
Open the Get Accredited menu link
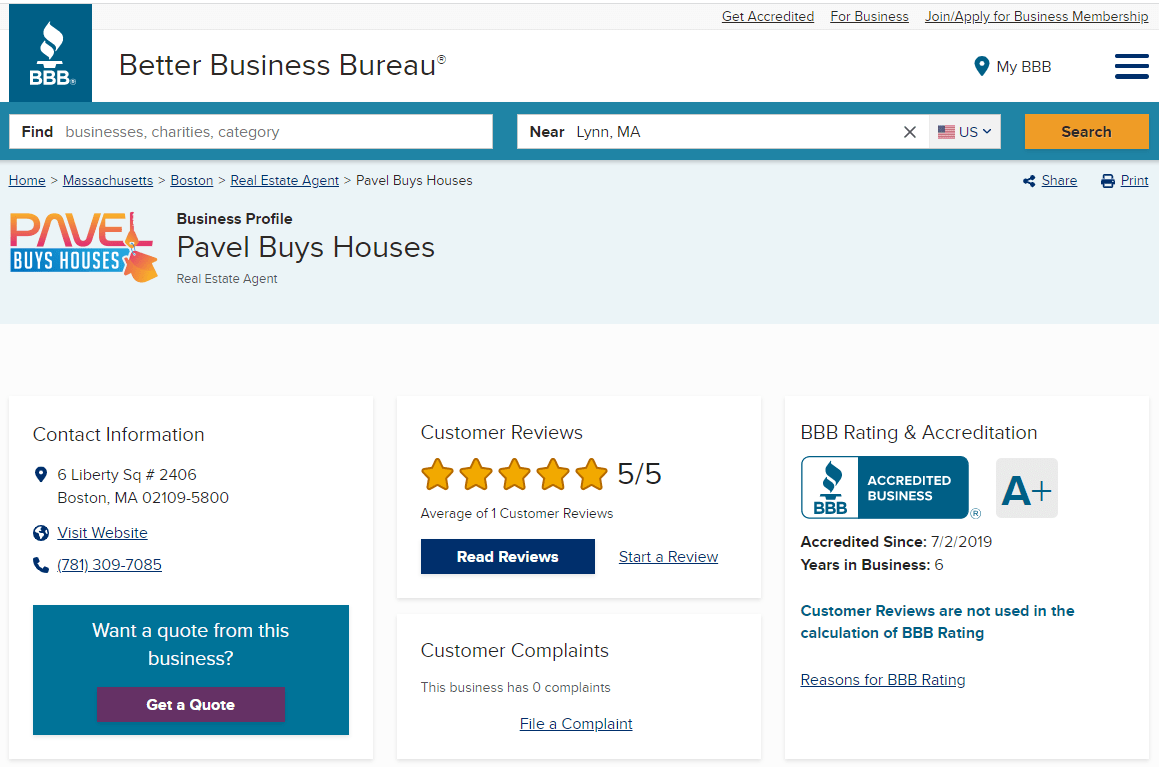768,16
